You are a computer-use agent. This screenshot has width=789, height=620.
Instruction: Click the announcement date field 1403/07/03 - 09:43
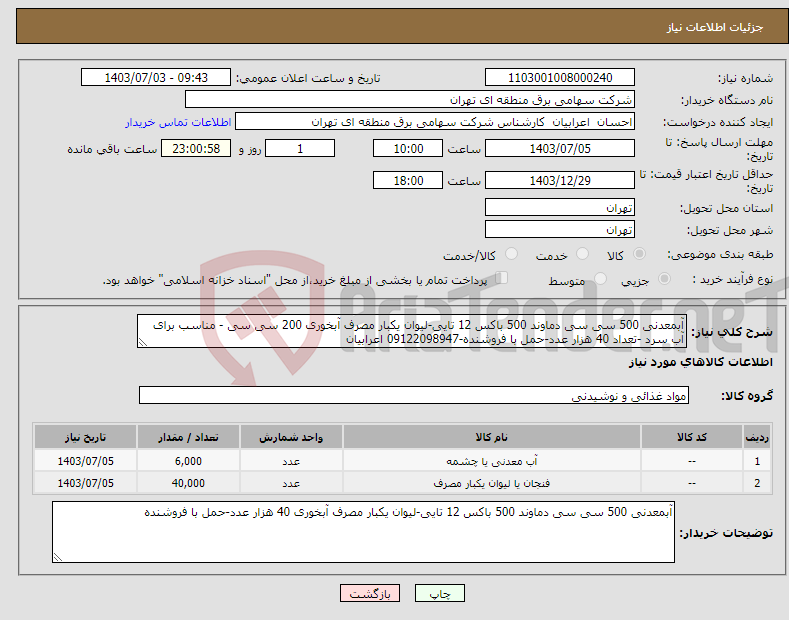point(156,78)
